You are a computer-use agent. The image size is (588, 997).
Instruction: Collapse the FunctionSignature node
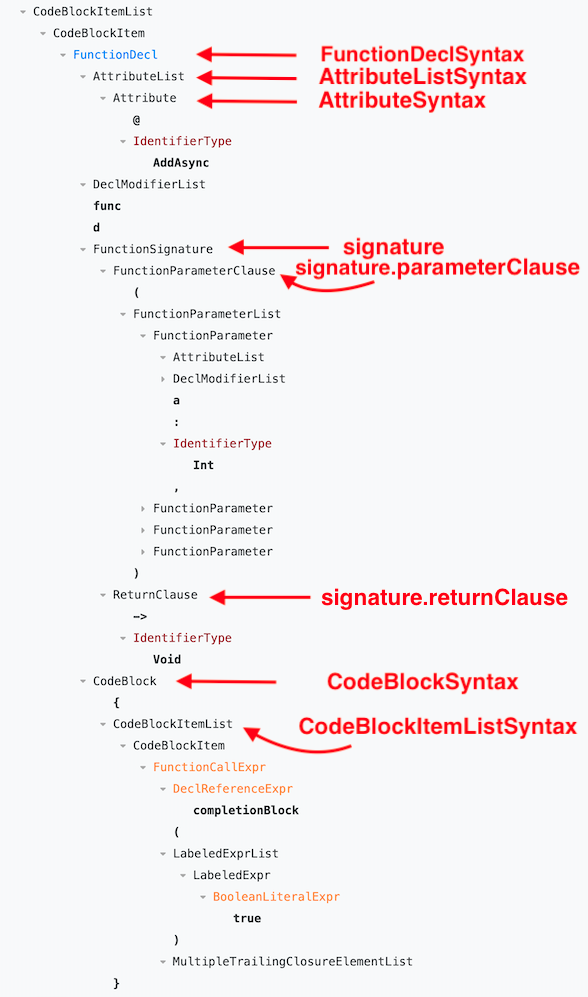click(x=82, y=249)
